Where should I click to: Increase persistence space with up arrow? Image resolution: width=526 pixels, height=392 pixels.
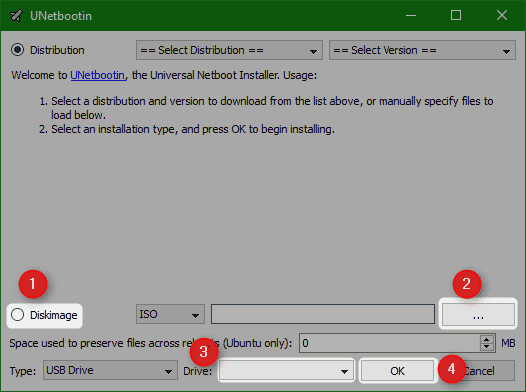tap(486, 339)
